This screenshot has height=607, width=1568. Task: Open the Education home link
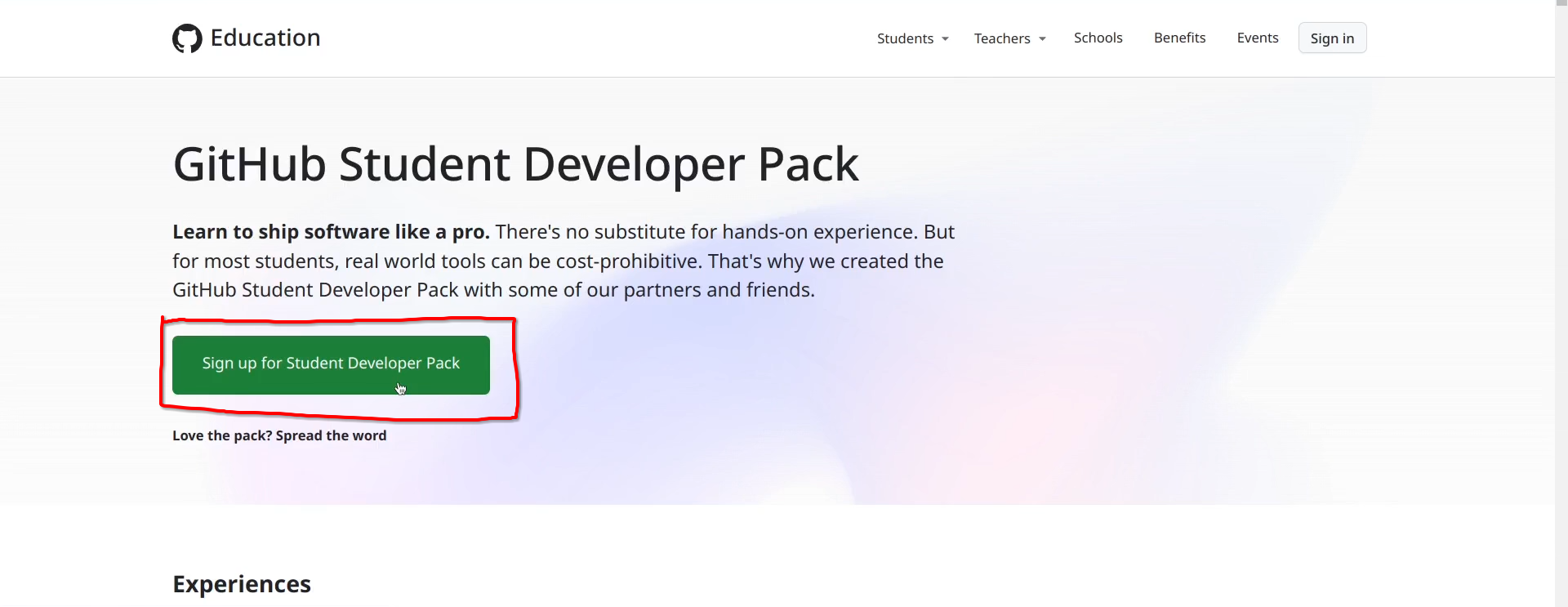pos(265,38)
